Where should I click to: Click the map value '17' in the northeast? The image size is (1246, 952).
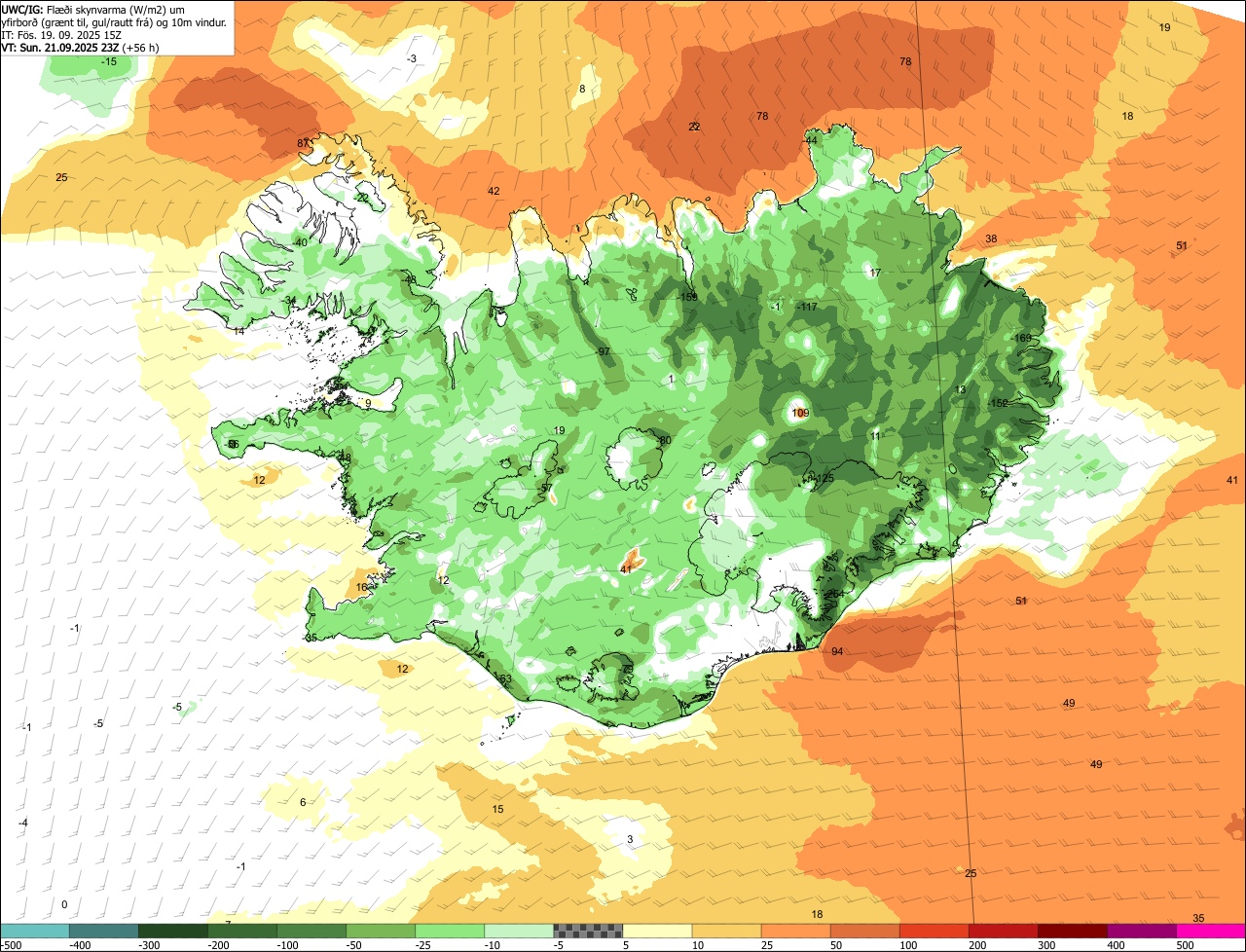point(875,273)
